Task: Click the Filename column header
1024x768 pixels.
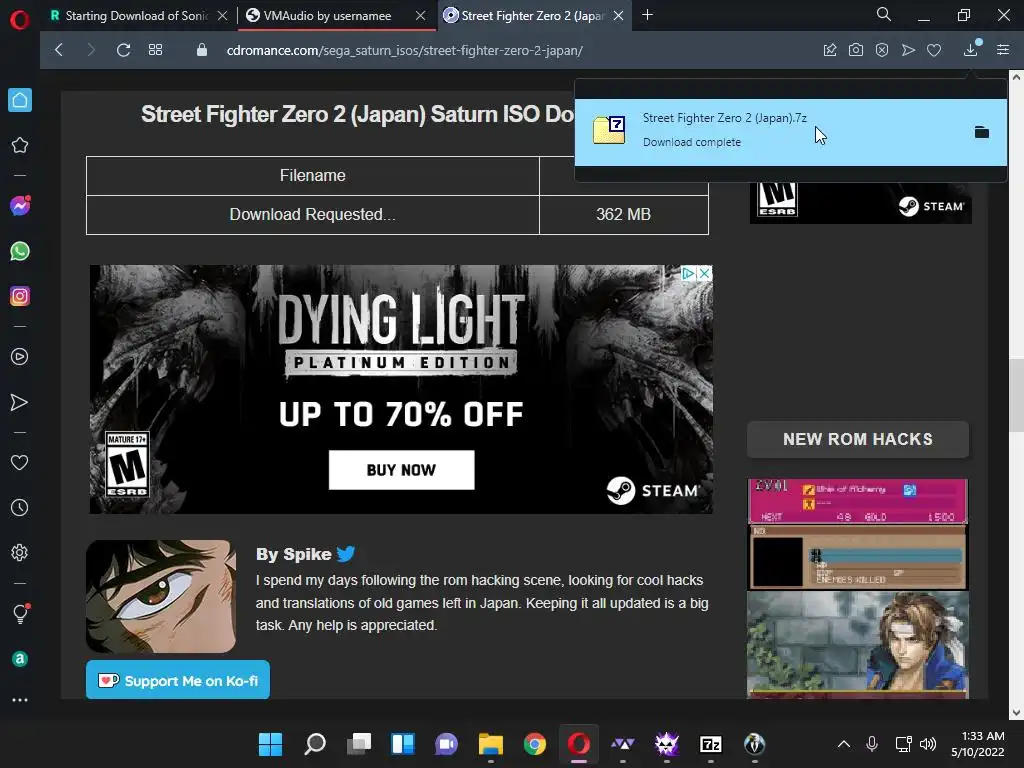Action: (312, 176)
